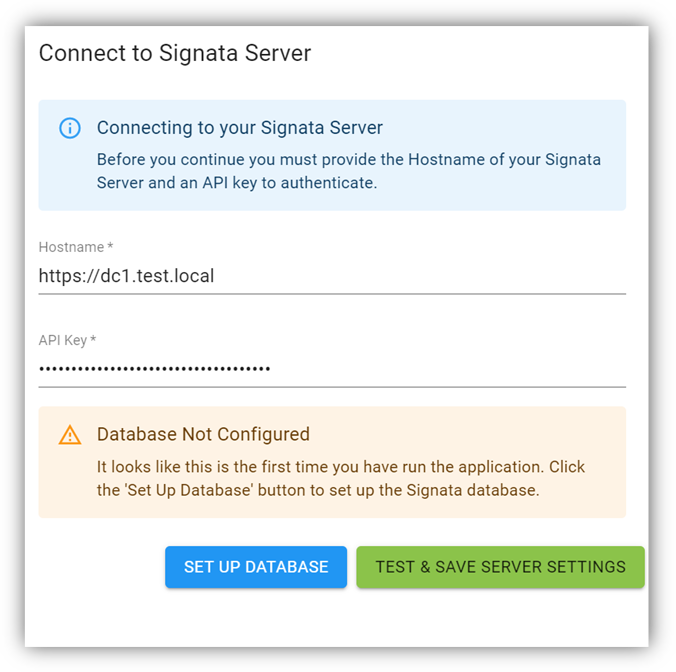Image resolution: width=676 pixels, height=672 pixels.
Task: Click the https://dc1.test.local text
Action: [x=126, y=276]
